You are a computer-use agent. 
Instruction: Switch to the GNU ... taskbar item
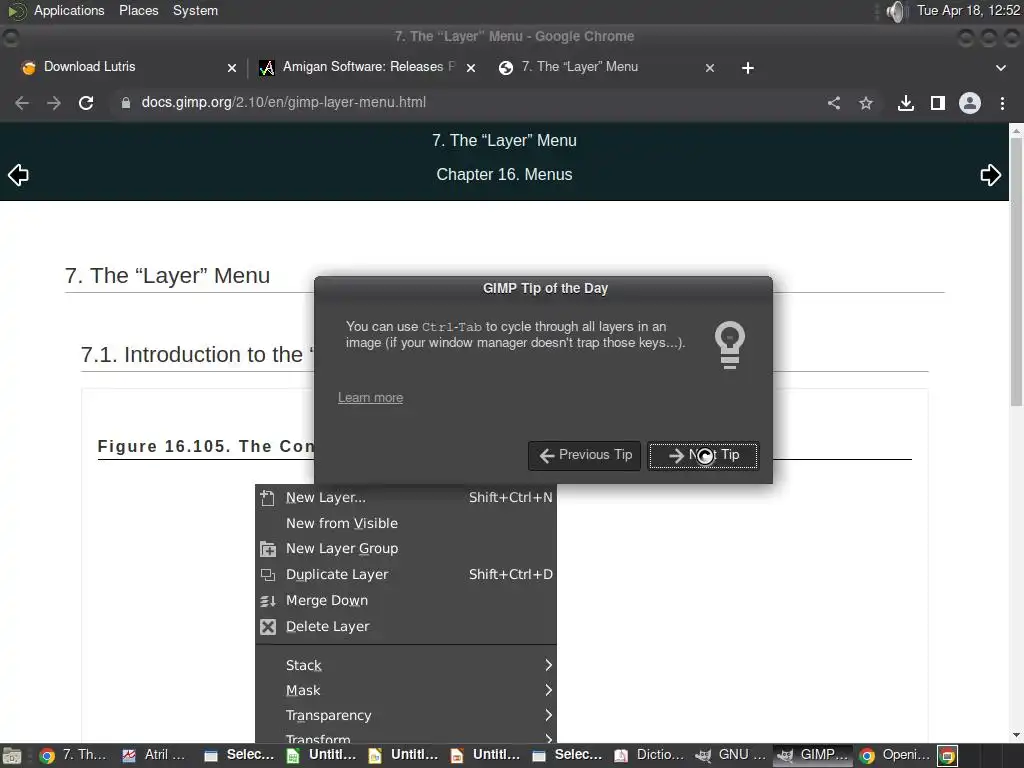point(729,756)
